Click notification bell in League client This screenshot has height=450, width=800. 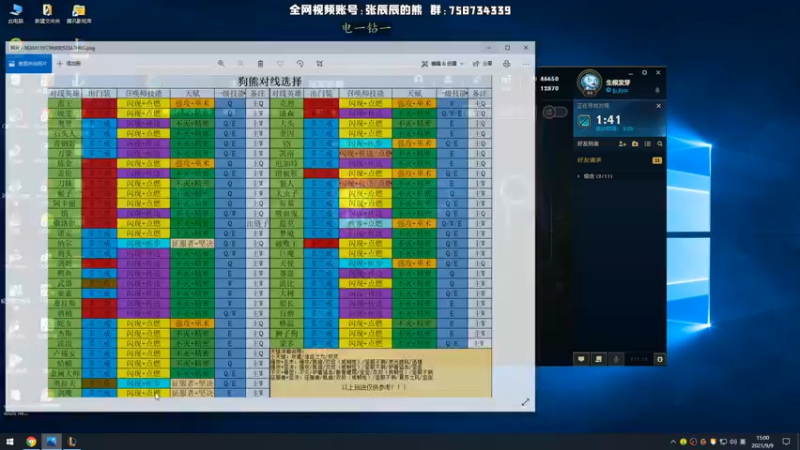(x=657, y=90)
